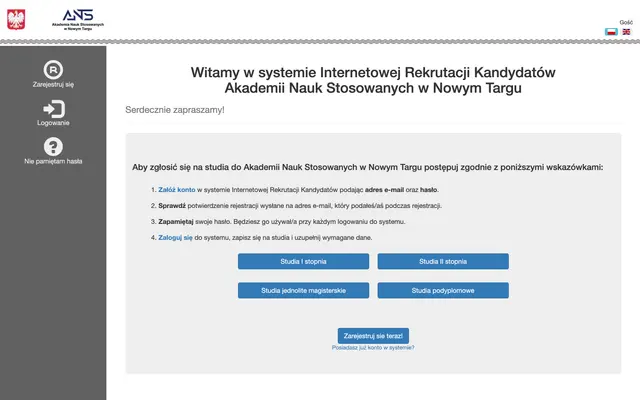Image resolution: width=640 pixels, height=400 pixels.
Task: Follow the Zaloguj się link in step 4
Action: [x=175, y=238]
